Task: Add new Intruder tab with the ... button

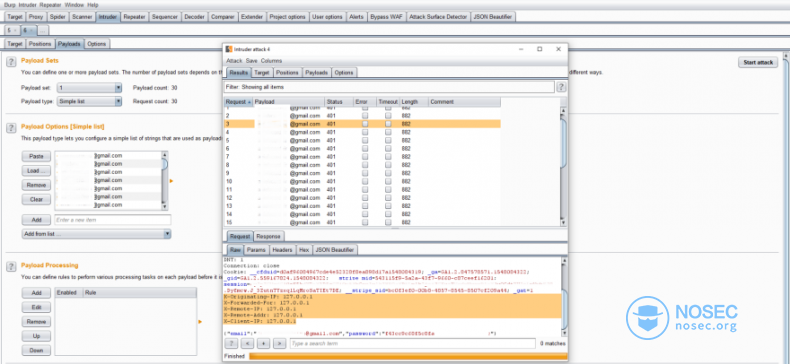Action: click(43, 30)
